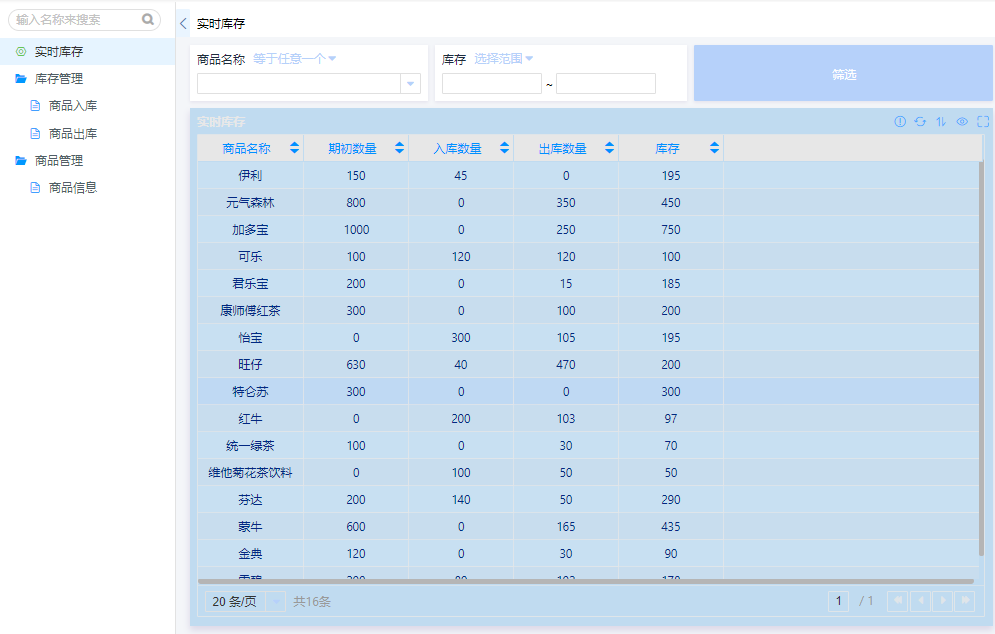The height and width of the screenshot is (634, 995).
Task: Sort by 商品名称 column arrows
Action: point(294,148)
